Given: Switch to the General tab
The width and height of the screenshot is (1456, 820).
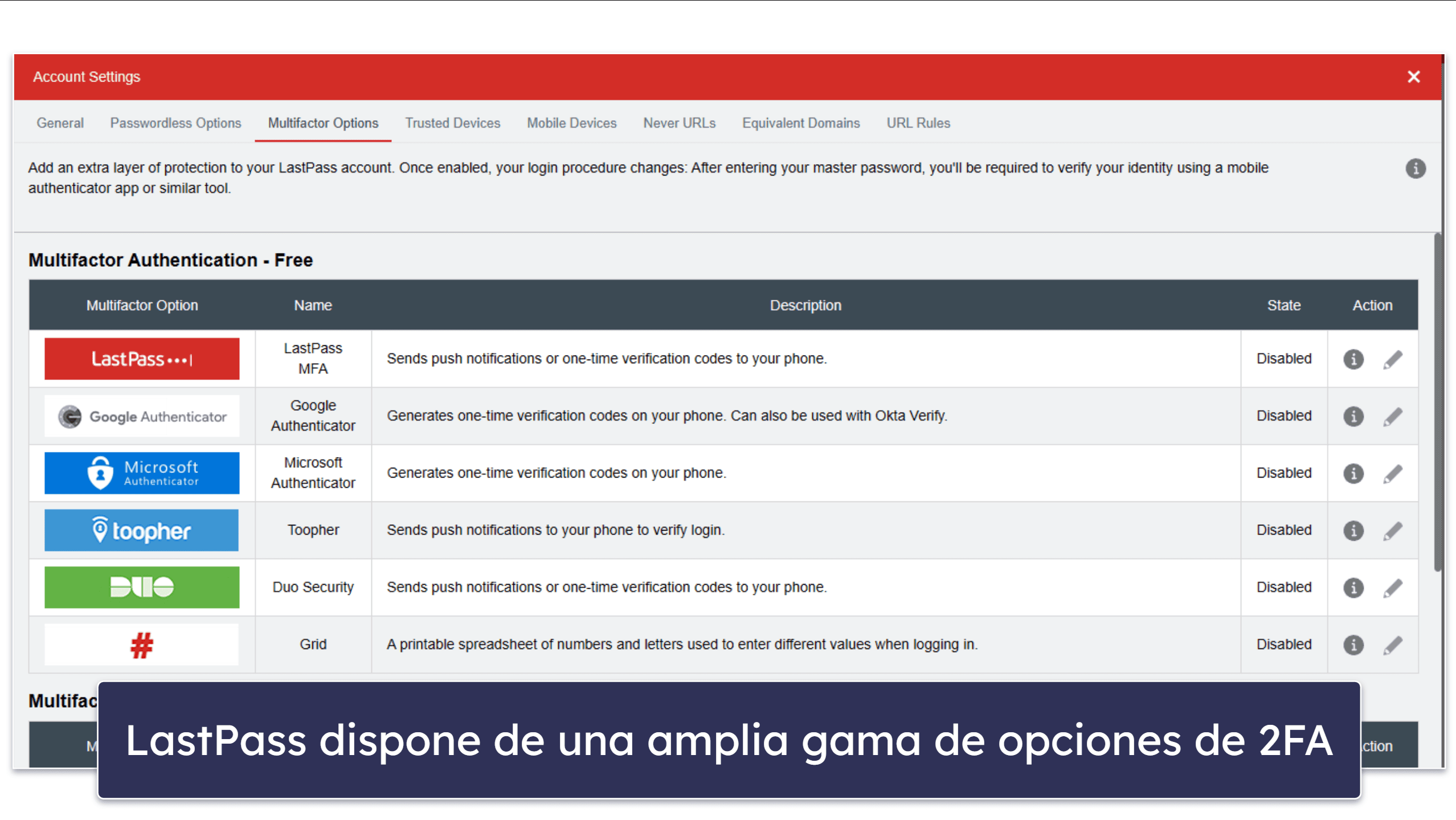Looking at the screenshot, I should 60,123.
